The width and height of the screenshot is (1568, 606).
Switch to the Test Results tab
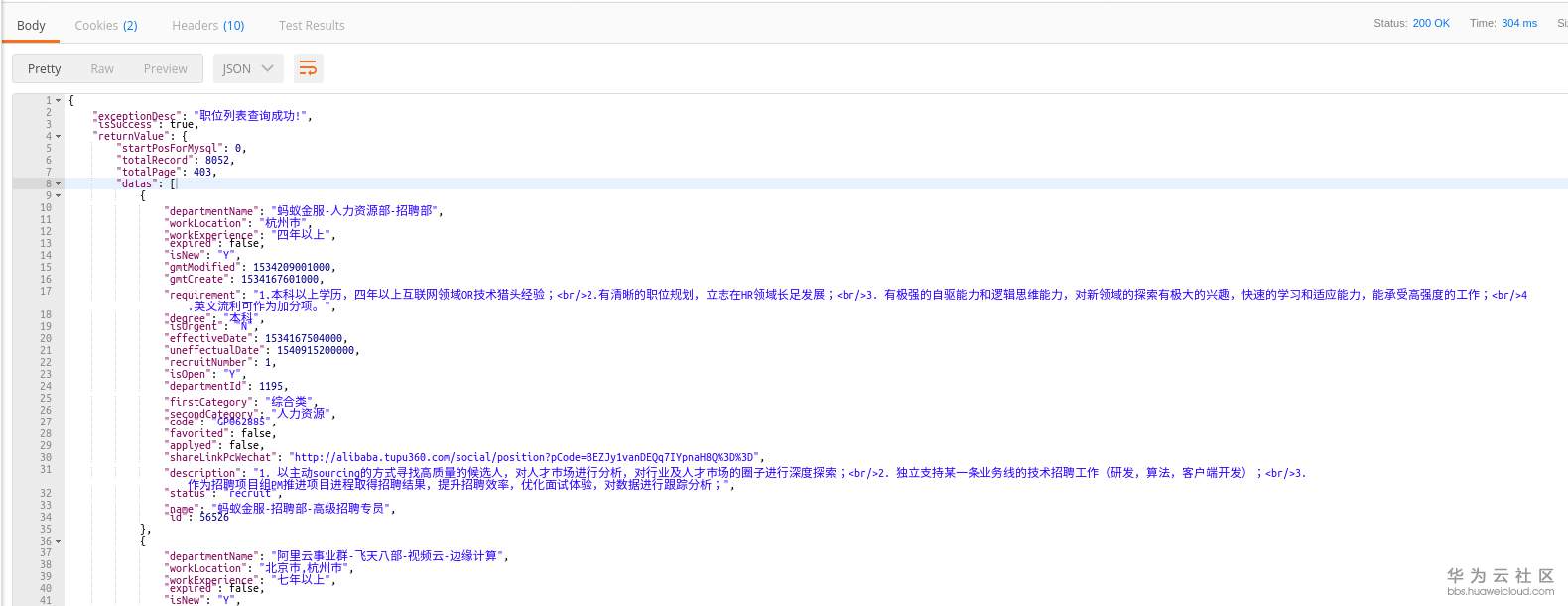[x=312, y=25]
